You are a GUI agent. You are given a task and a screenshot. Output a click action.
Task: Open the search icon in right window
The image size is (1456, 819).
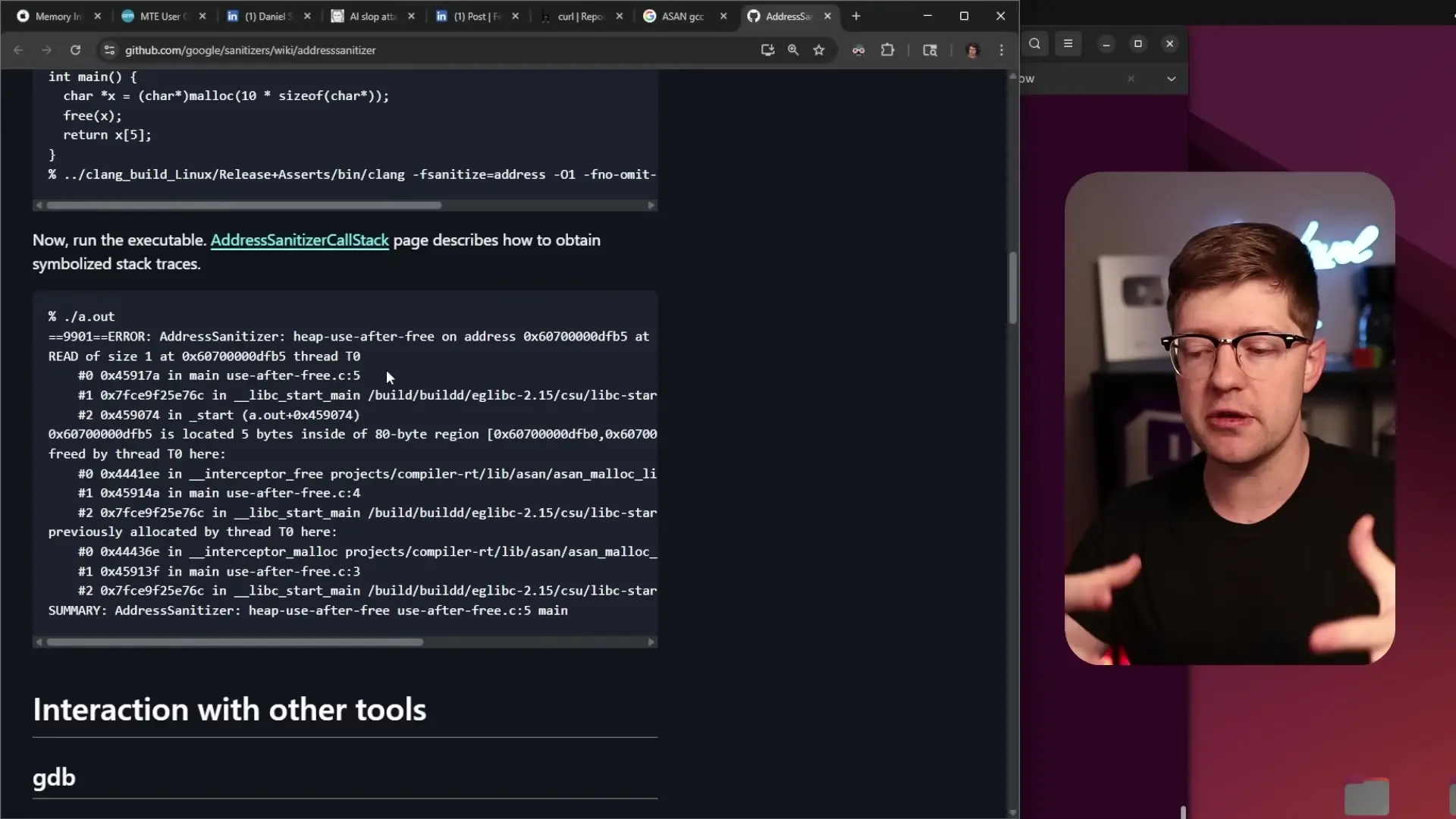pos(1035,44)
